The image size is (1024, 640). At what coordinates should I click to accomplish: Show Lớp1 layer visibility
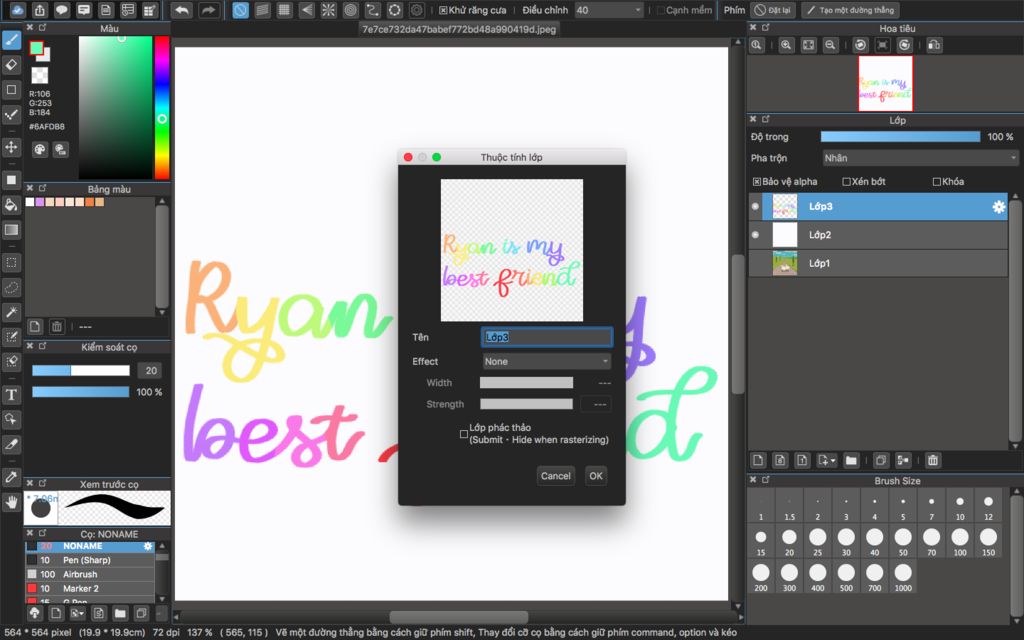(x=756, y=263)
